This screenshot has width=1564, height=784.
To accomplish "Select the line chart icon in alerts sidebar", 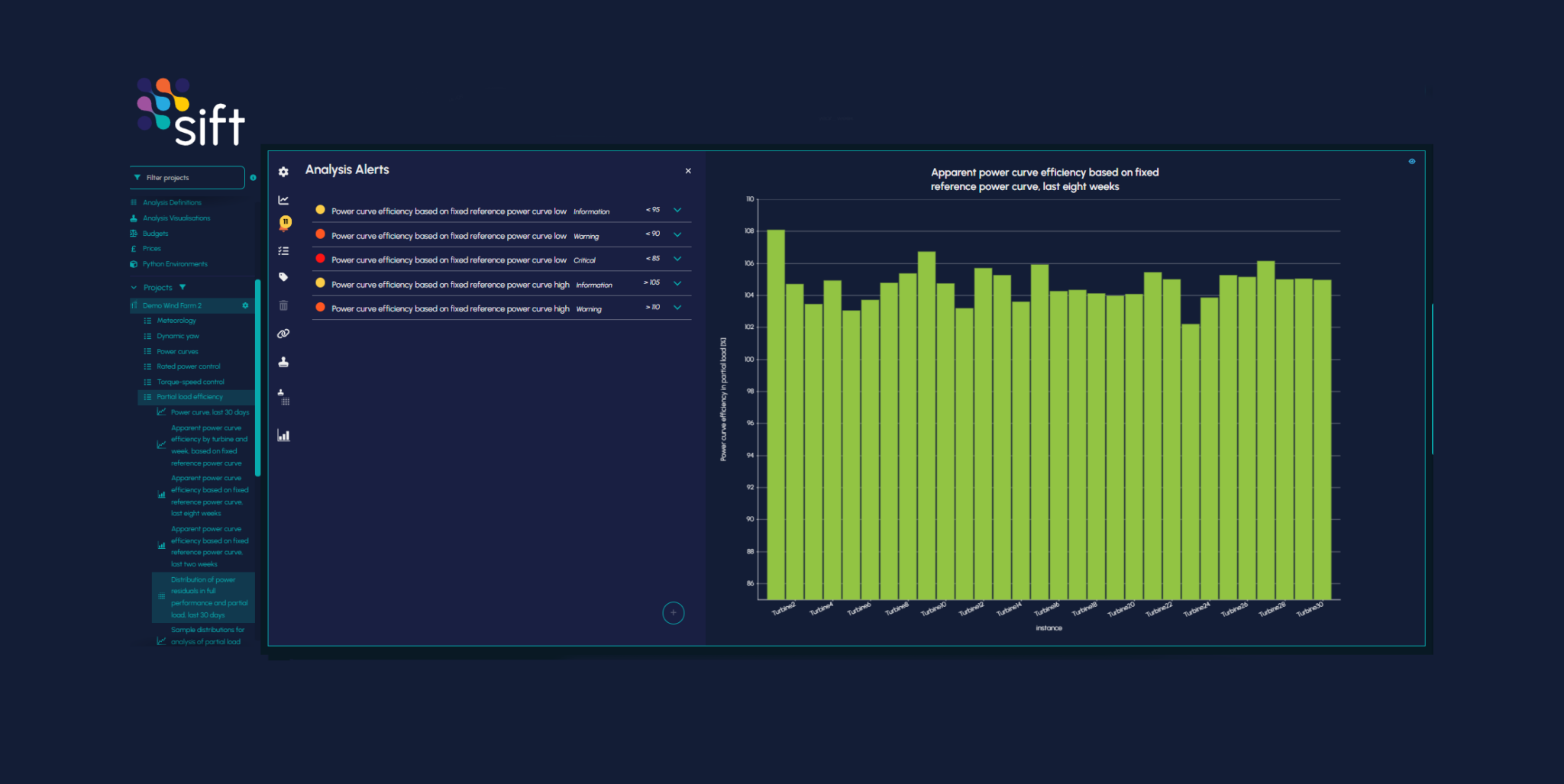I will [x=283, y=198].
